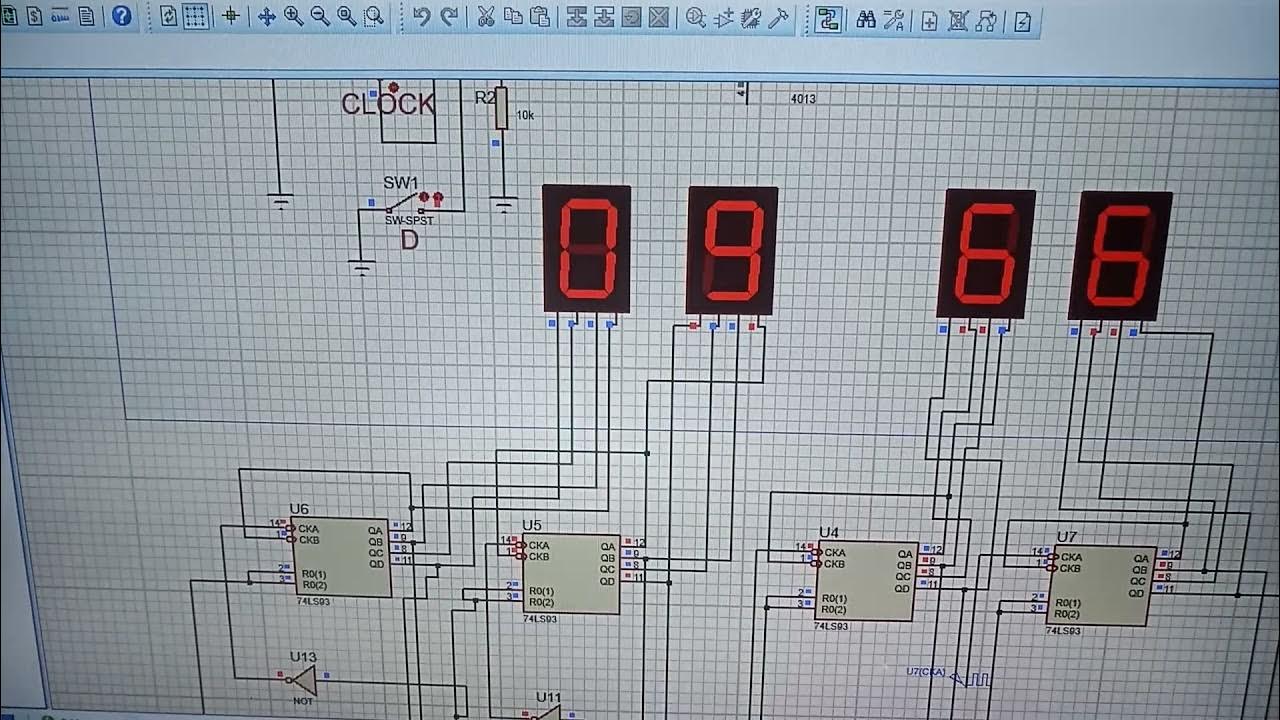
Task: Zoom to view entire sheet
Action: pos(347,16)
